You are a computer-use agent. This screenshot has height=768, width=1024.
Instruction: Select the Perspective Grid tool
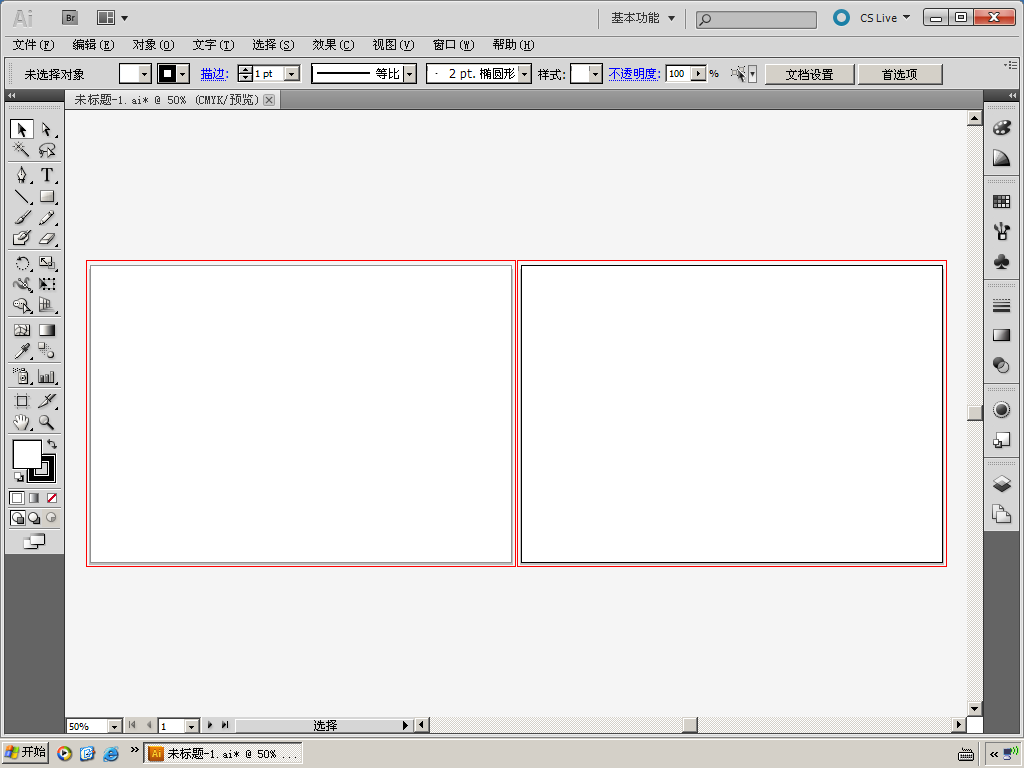(x=46, y=305)
